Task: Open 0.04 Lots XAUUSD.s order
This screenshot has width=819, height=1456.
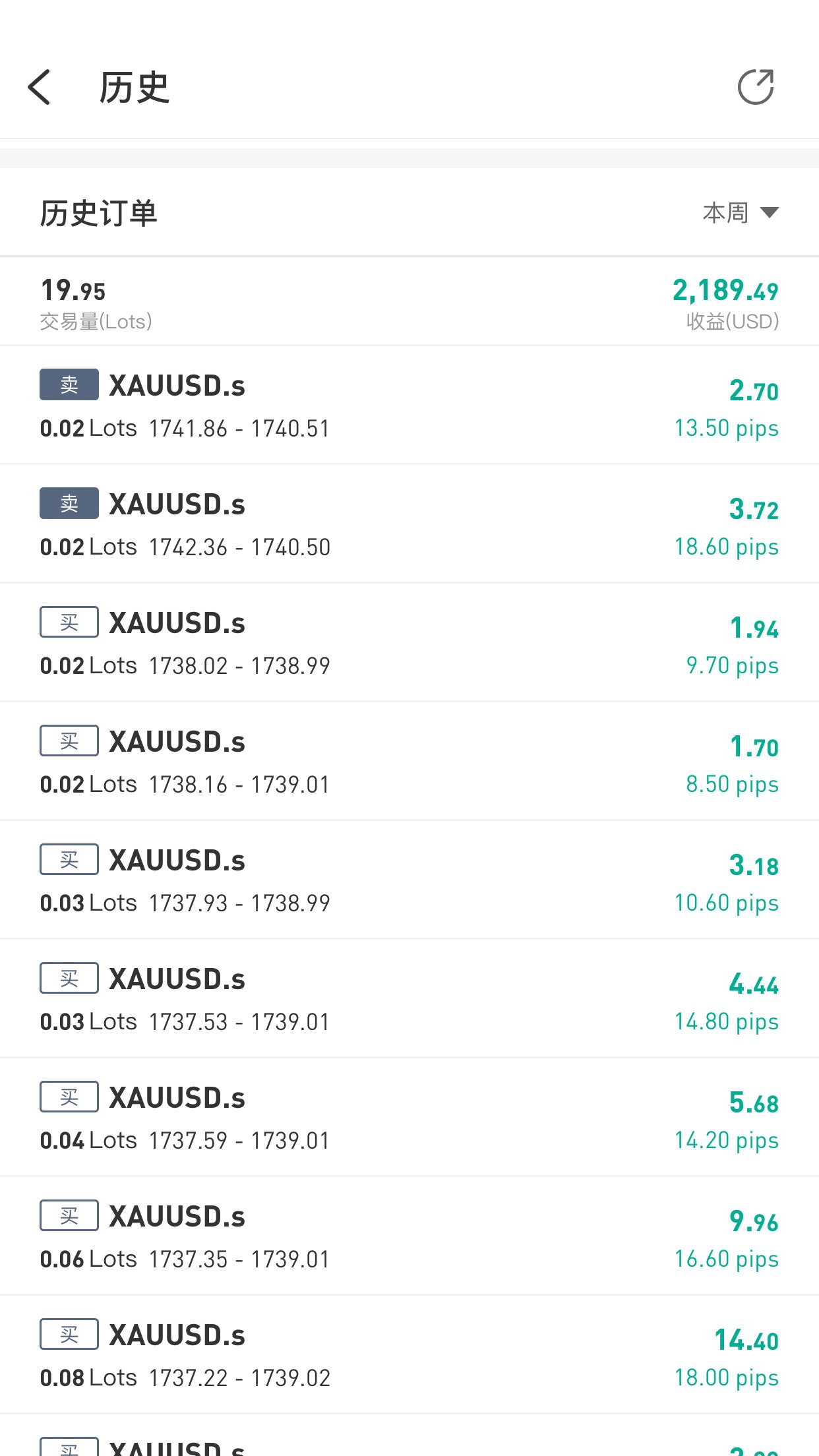Action: pyautogui.click(x=409, y=1117)
